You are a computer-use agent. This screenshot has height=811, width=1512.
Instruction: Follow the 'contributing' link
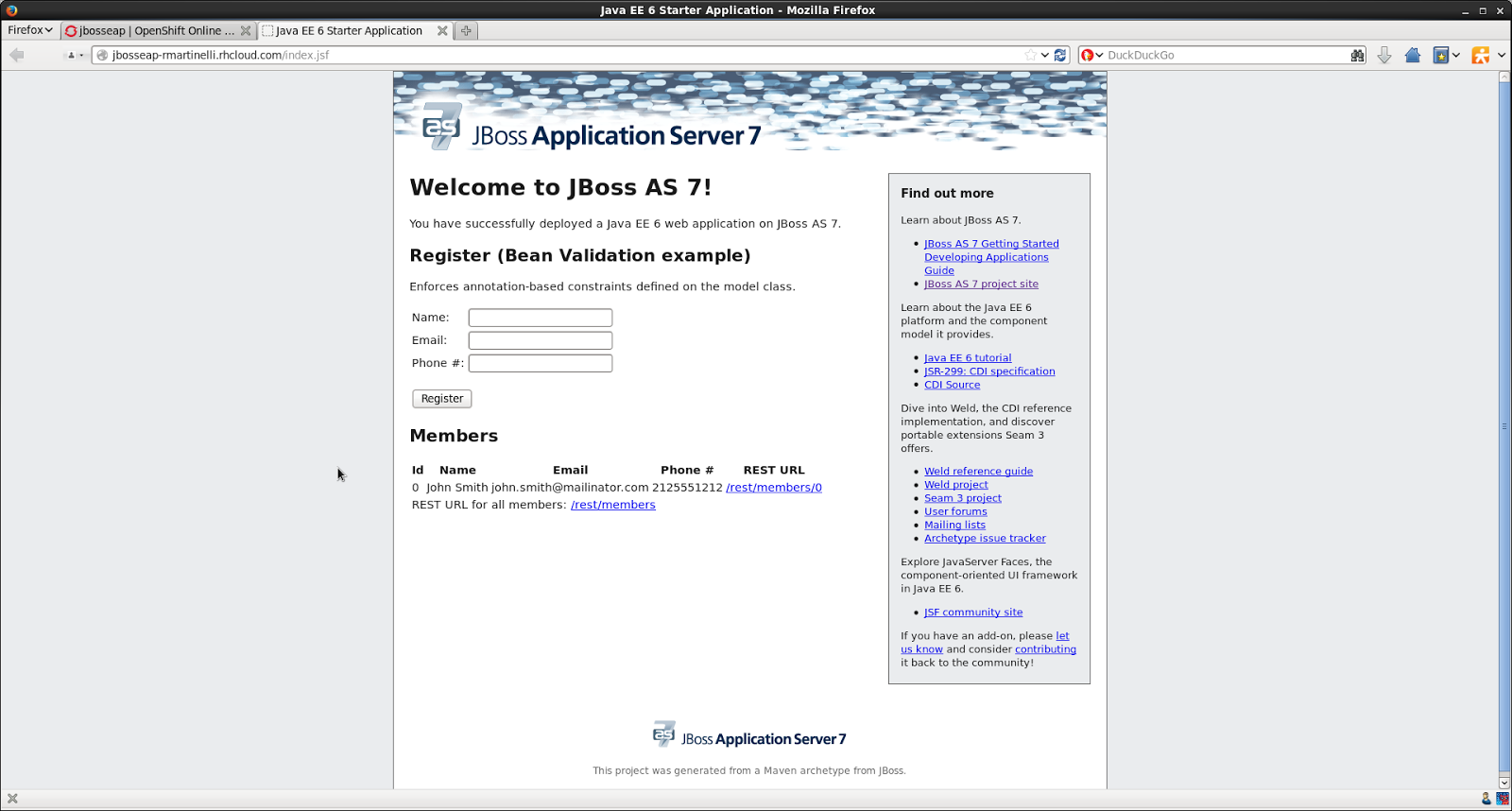coord(1045,649)
